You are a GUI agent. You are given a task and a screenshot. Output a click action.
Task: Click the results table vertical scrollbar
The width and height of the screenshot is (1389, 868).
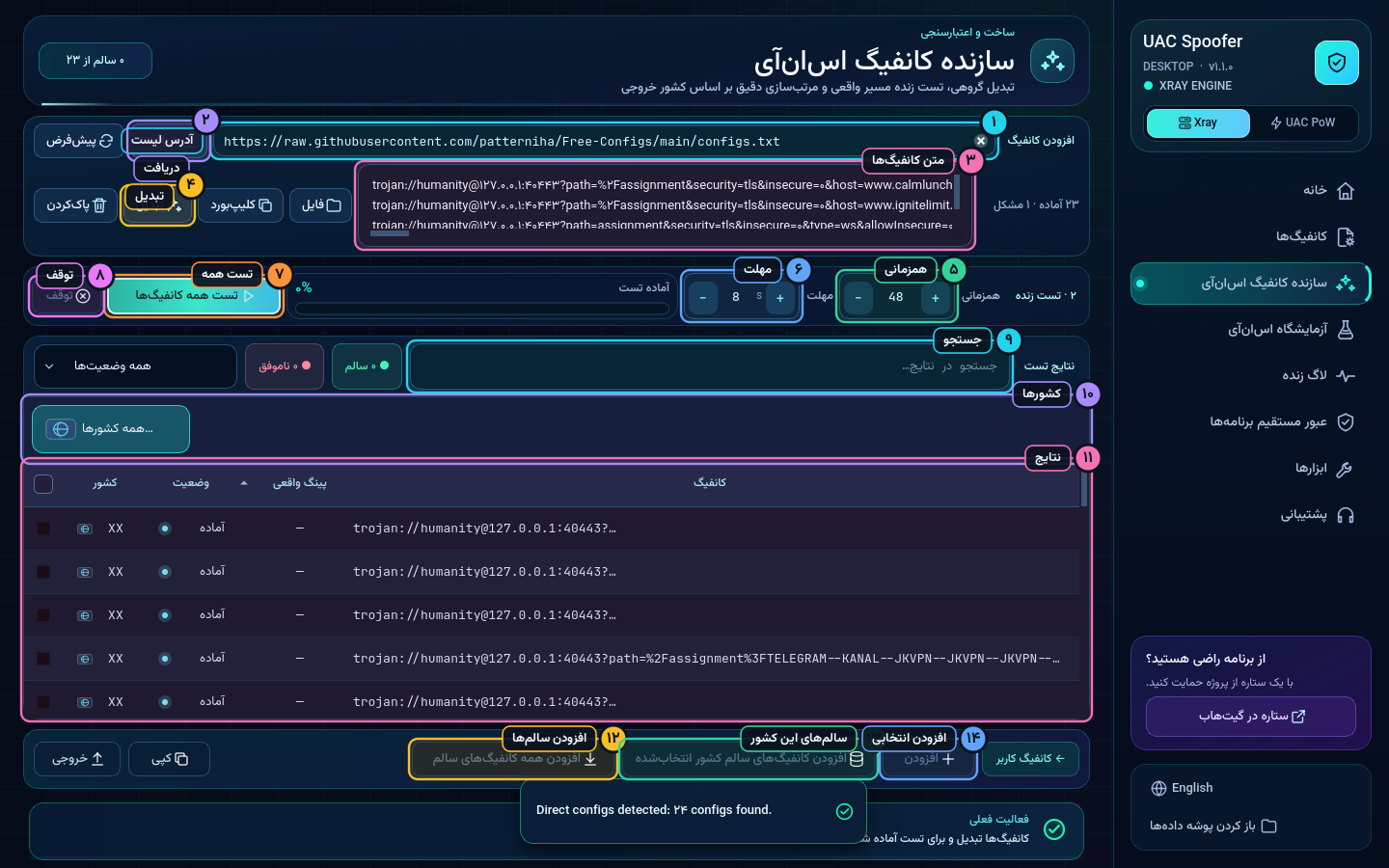(x=1084, y=488)
